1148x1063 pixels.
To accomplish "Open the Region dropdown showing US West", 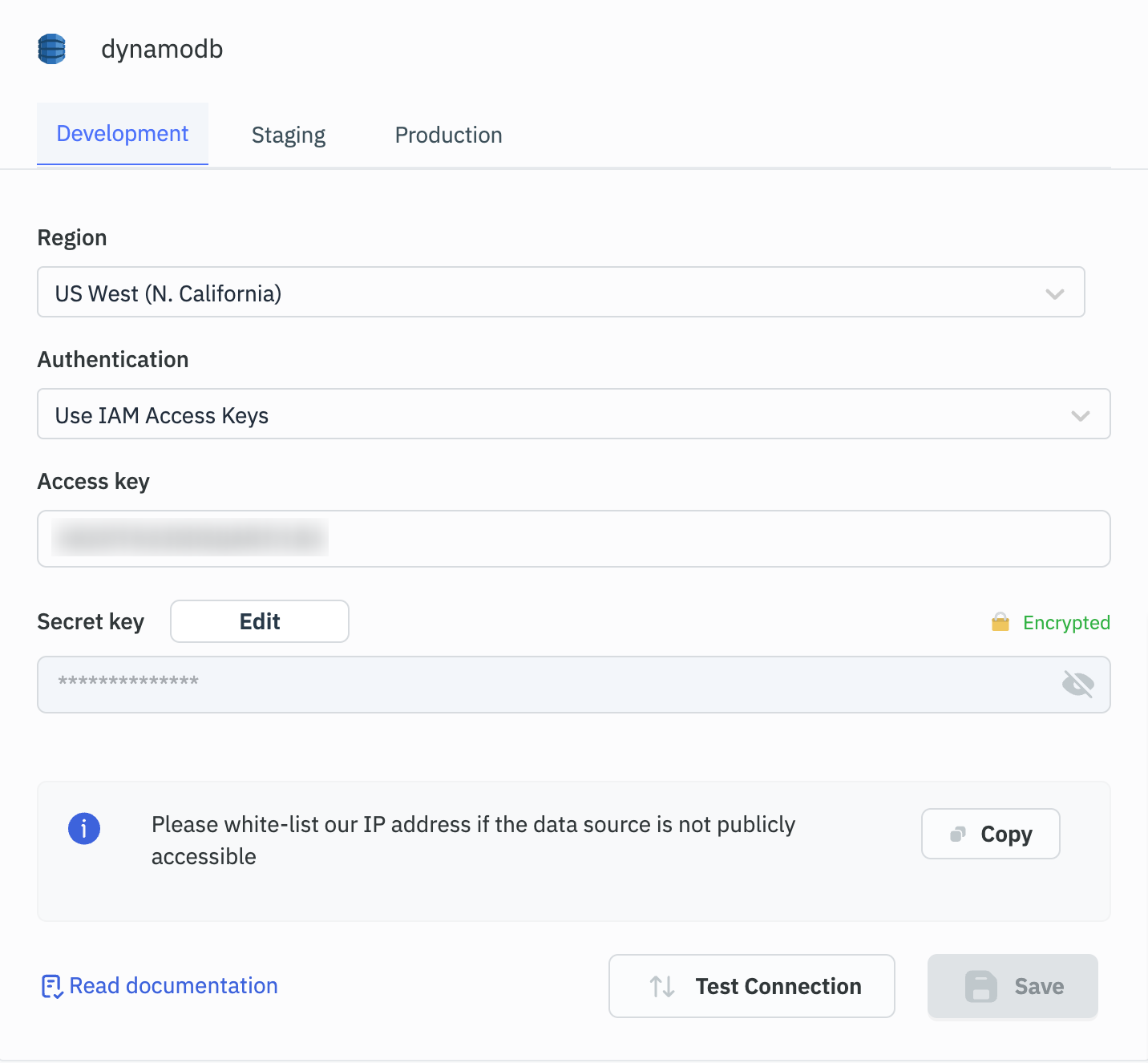I will pos(560,293).
